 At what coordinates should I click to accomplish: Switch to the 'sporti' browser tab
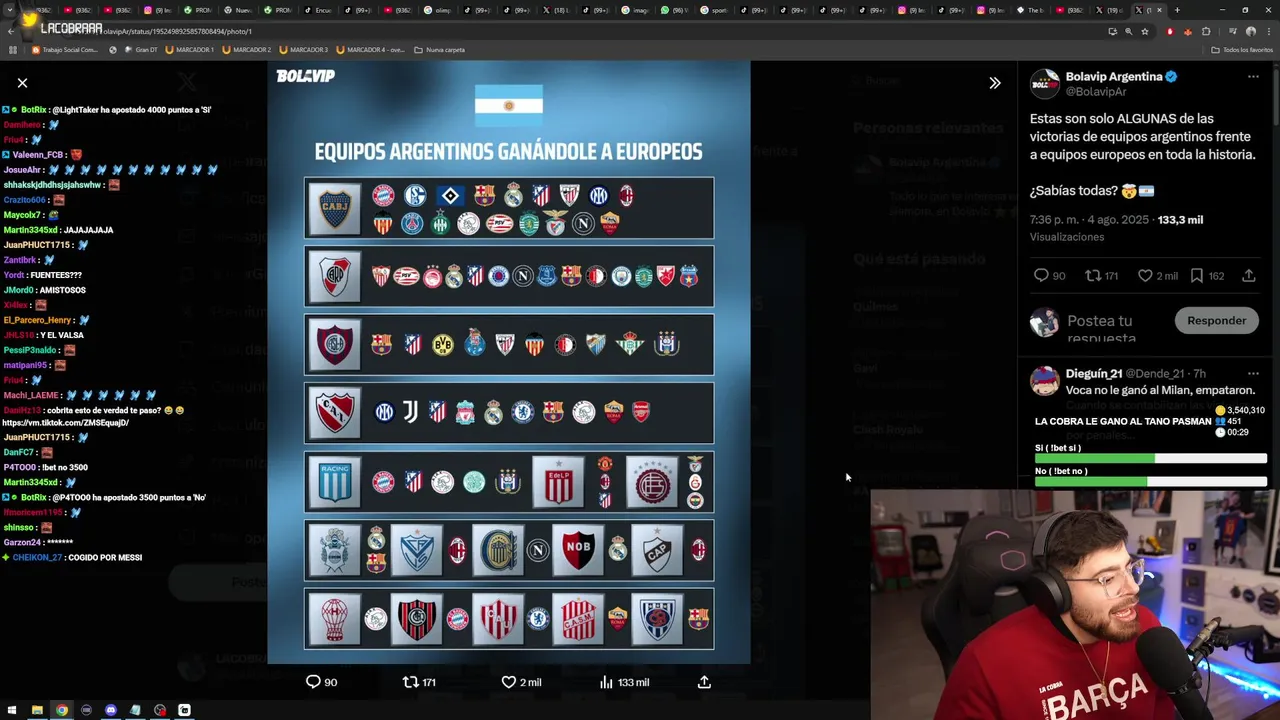pyautogui.click(x=714, y=10)
